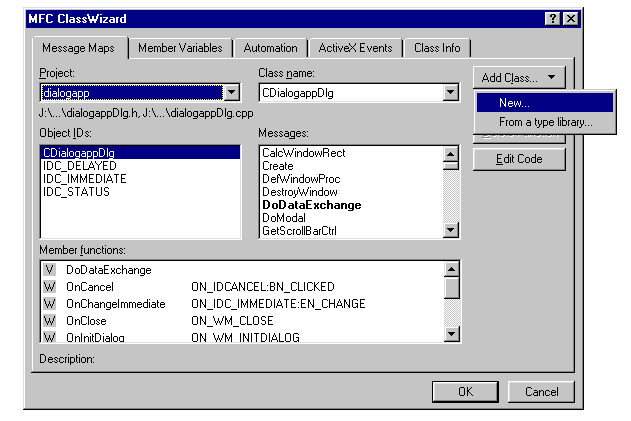Click Member functions scrollbar thumb
The height and width of the screenshot is (421, 631).
(452, 287)
